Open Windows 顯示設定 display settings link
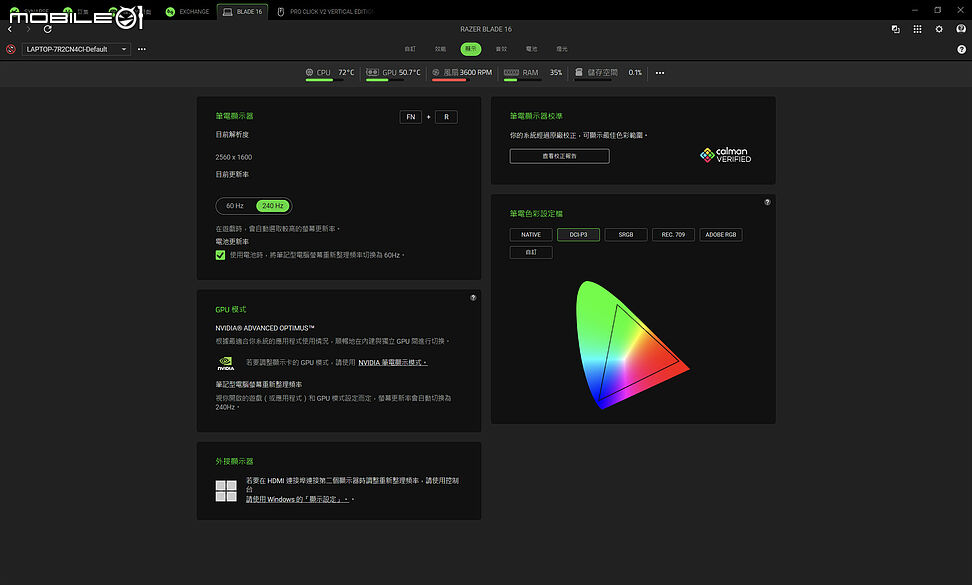This screenshot has height=585, width=972. [x=298, y=499]
